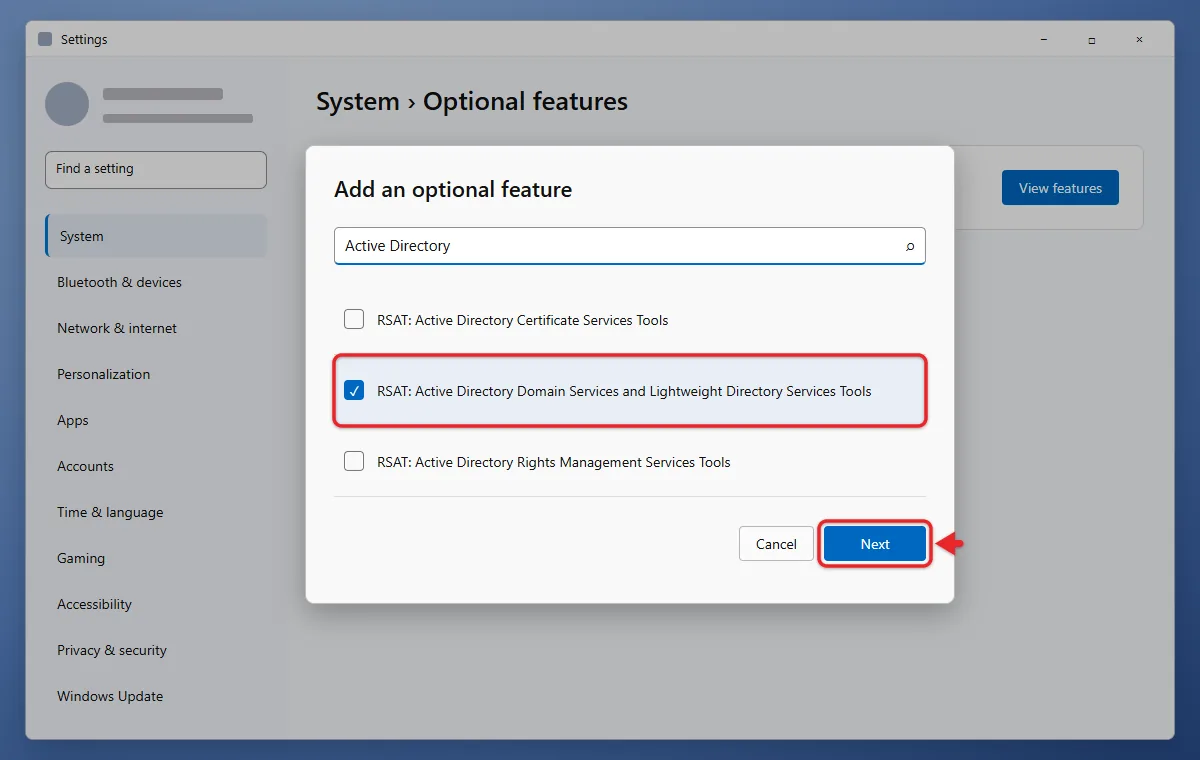
Task: Uncheck RSAT Domain Services and Lightweight Directory checkbox
Action: coord(354,391)
